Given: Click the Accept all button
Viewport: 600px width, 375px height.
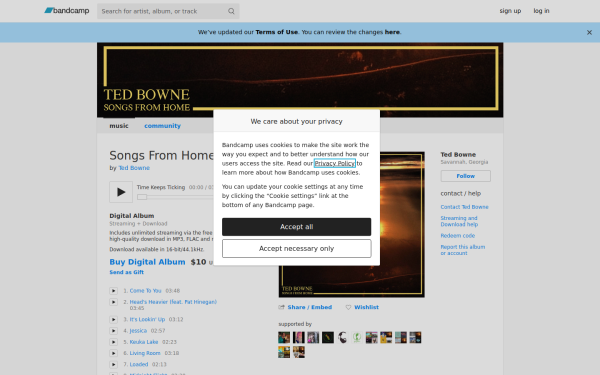Looking at the screenshot, I should [297, 227].
